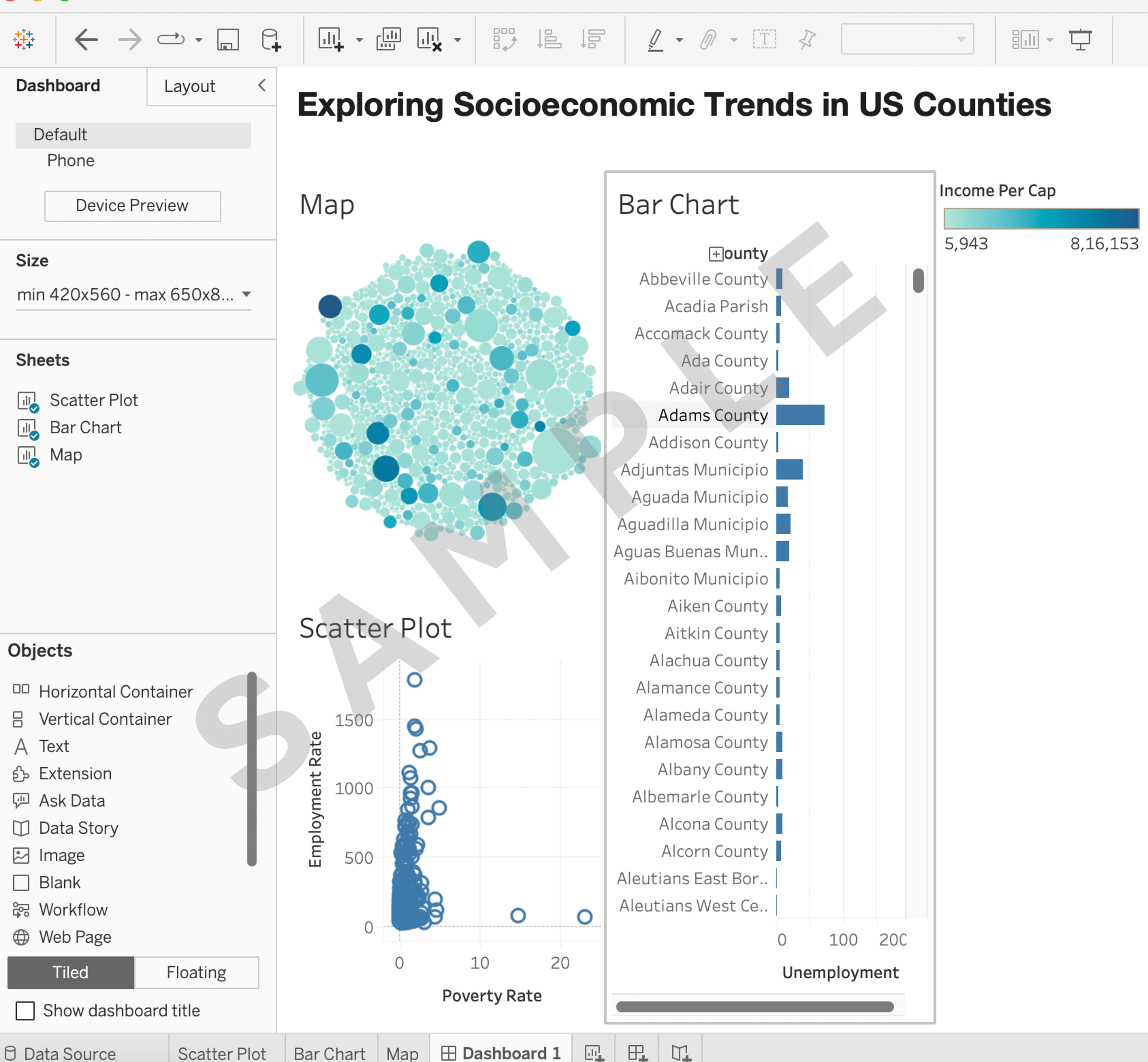Viewport: 1148px width, 1062px height.
Task: Enable Show dashboard title checkbox
Action: (25, 1010)
